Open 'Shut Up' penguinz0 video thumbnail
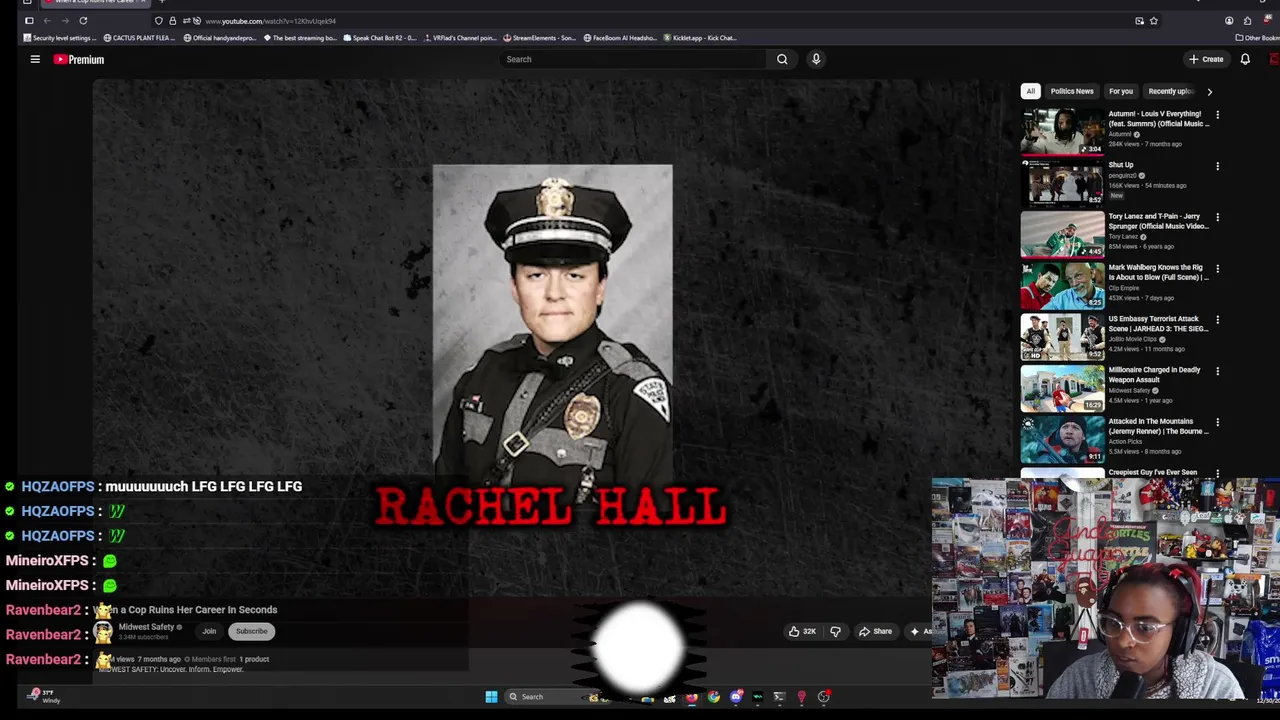The height and width of the screenshot is (720, 1280). coord(1062,182)
